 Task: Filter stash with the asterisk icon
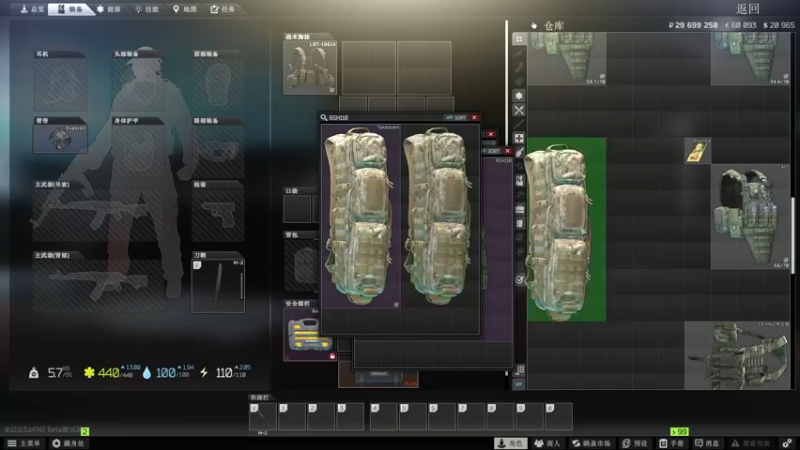[x=519, y=96]
